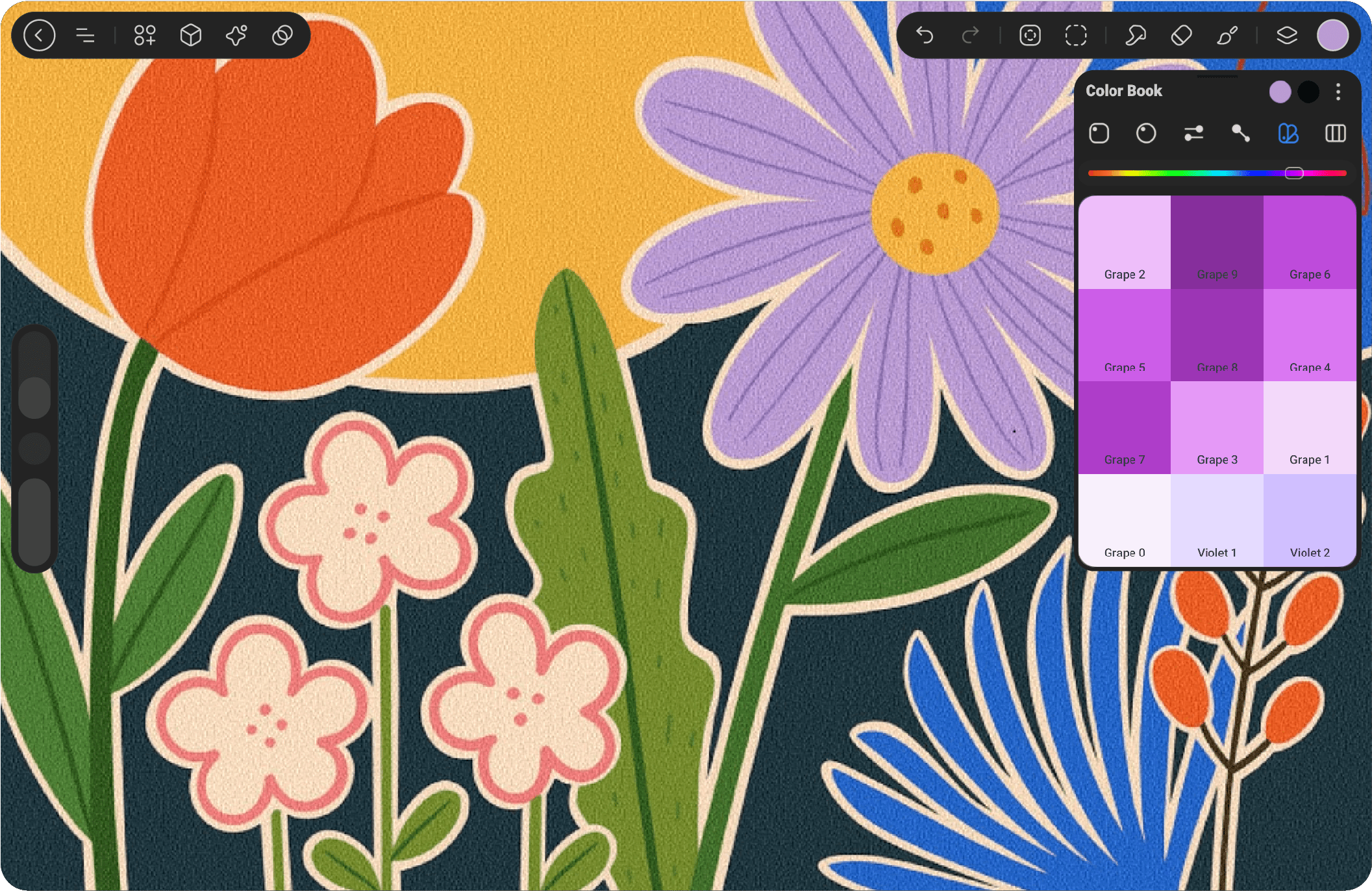Open the sparkle effects tool
This screenshot has width=1372, height=891.
(x=236, y=35)
